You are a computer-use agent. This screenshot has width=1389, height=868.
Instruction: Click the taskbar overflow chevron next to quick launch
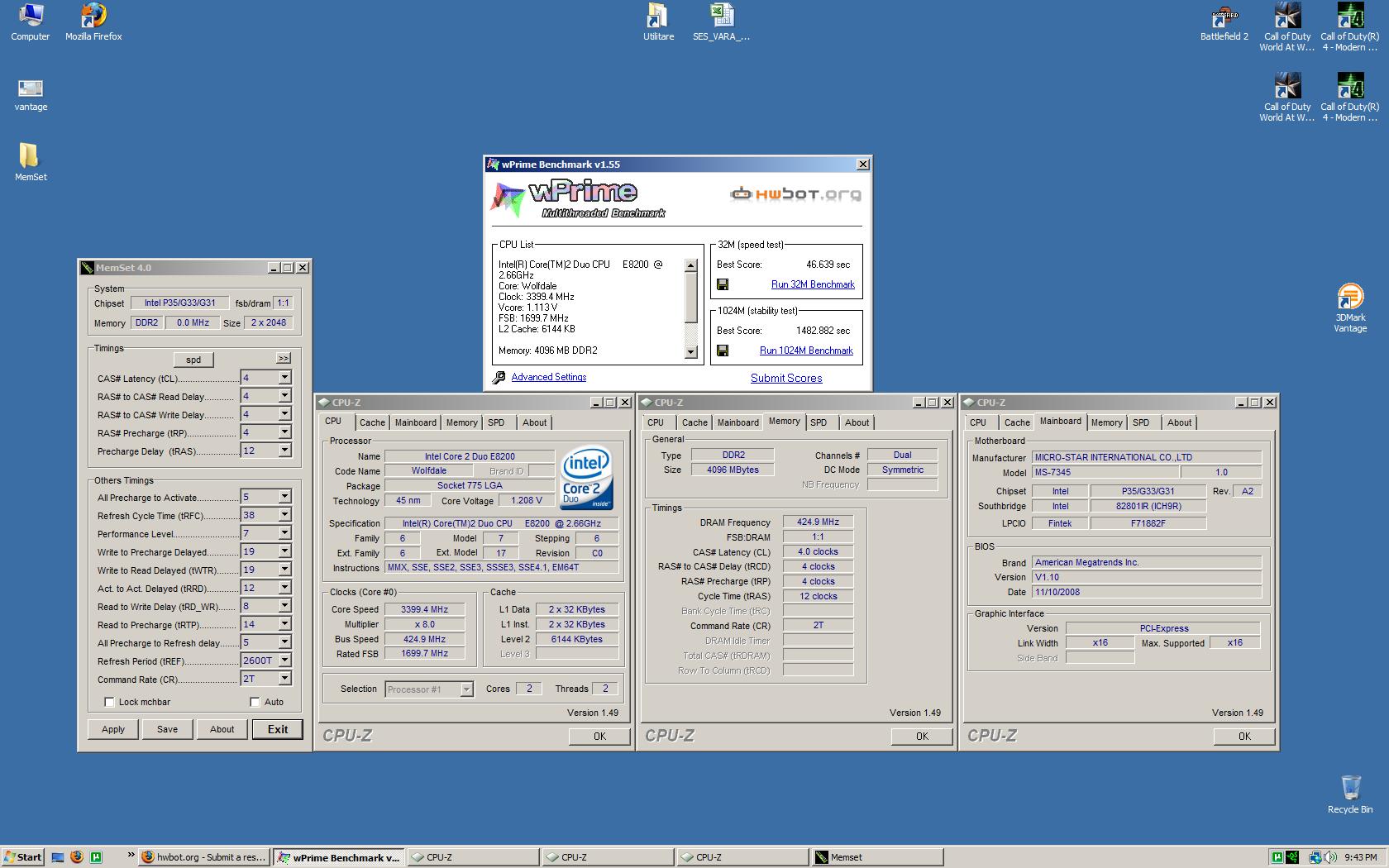(131, 855)
